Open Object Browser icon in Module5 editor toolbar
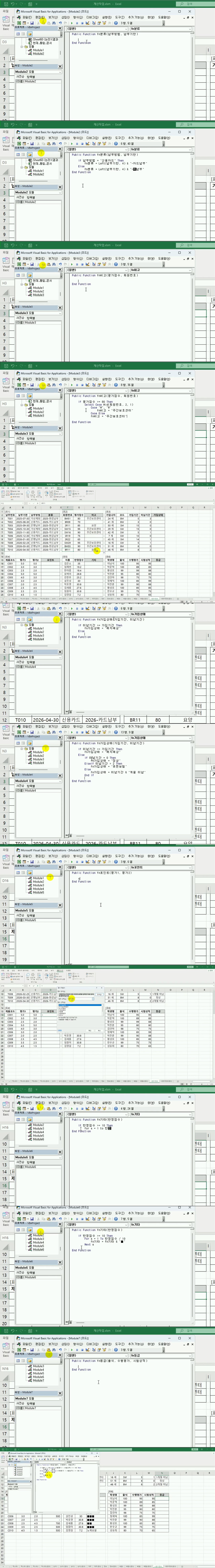The height and width of the screenshot is (1568, 215). [x=103, y=861]
